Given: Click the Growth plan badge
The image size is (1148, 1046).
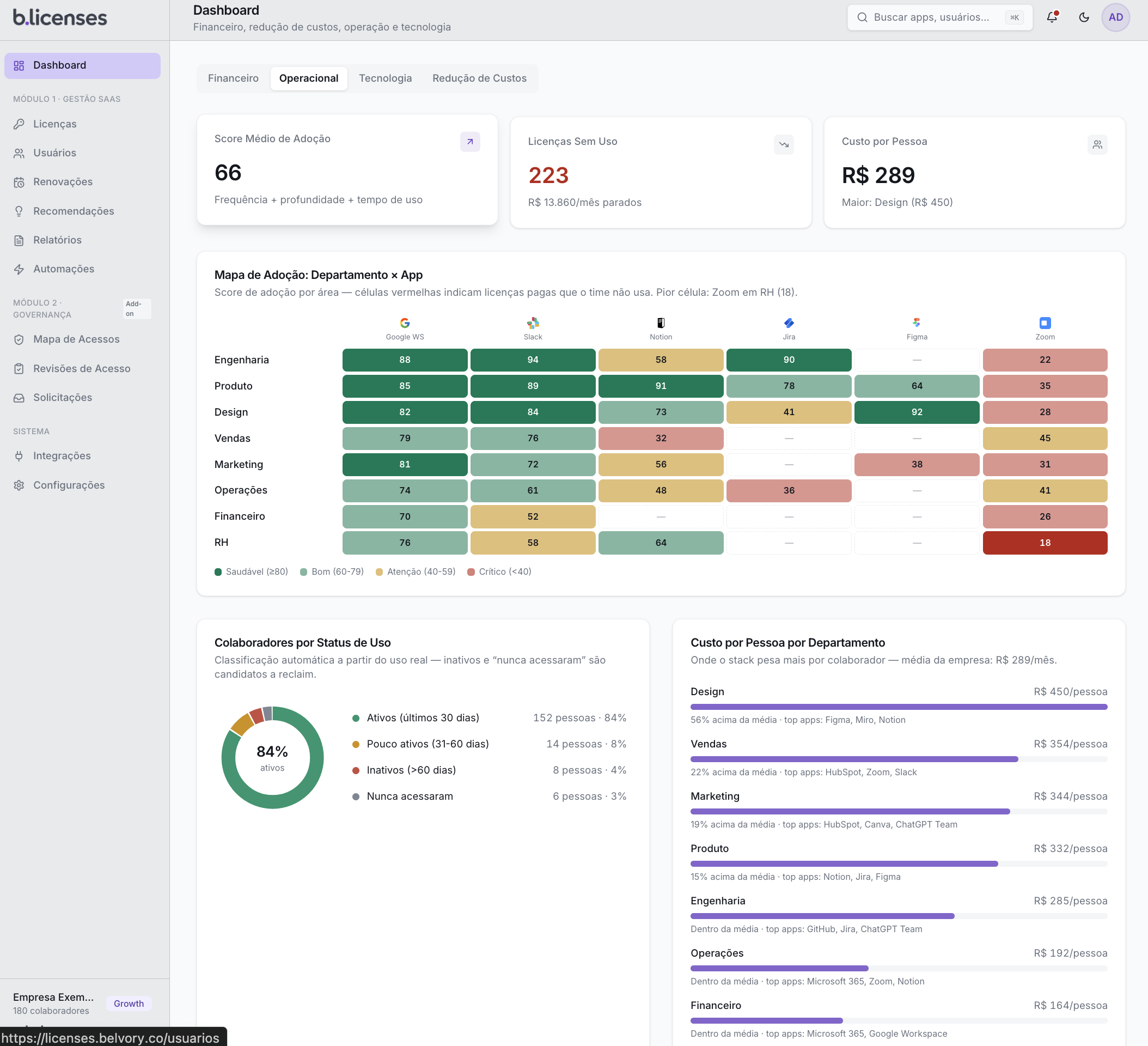Looking at the screenshot, I should click(x=129, y=1004).
